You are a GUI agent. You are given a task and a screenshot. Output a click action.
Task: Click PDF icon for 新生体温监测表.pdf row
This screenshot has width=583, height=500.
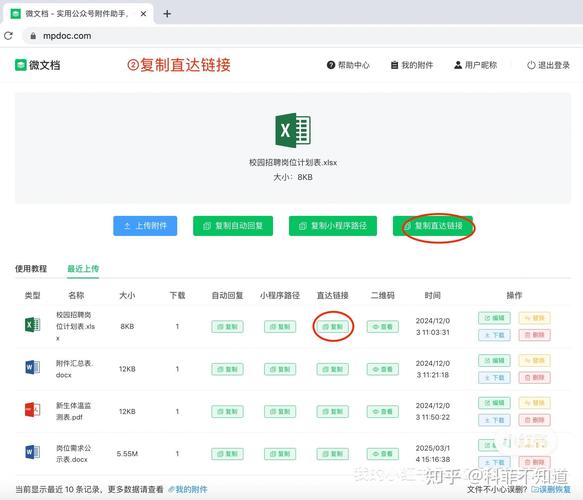click(x=32, y=410)
